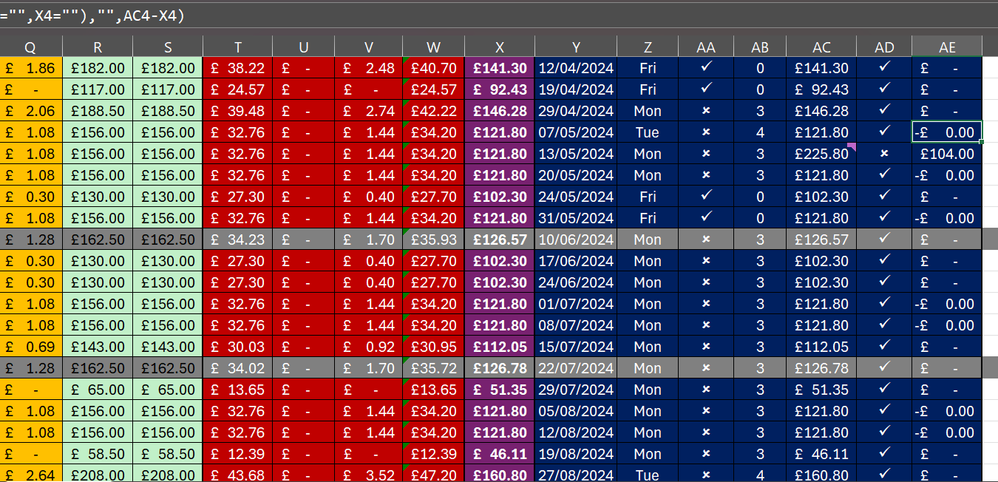Select the date cell 22/07/2024
This screenshot has width=998, height=482.
(x=575, y=368)
